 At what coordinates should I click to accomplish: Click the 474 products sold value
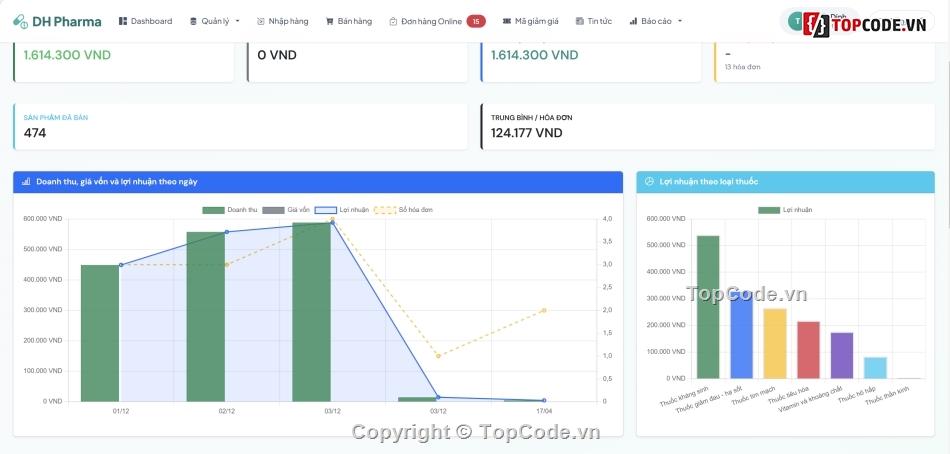(x=35, y=133)
